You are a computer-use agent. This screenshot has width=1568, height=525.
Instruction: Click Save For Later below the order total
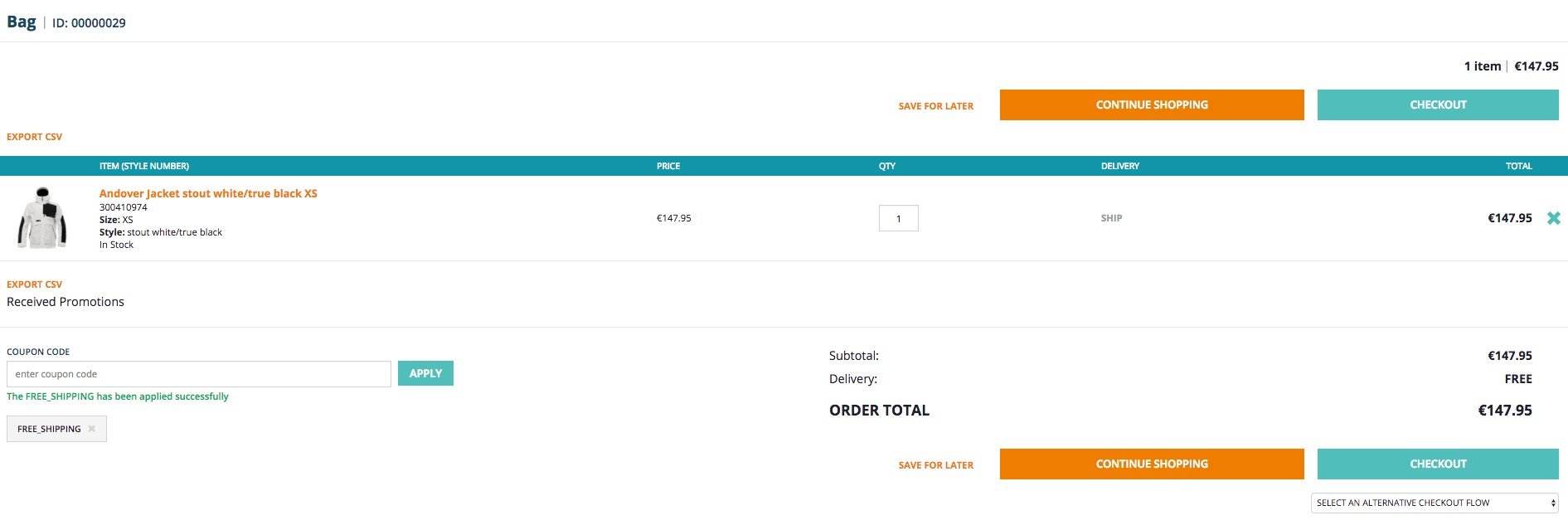936,465
